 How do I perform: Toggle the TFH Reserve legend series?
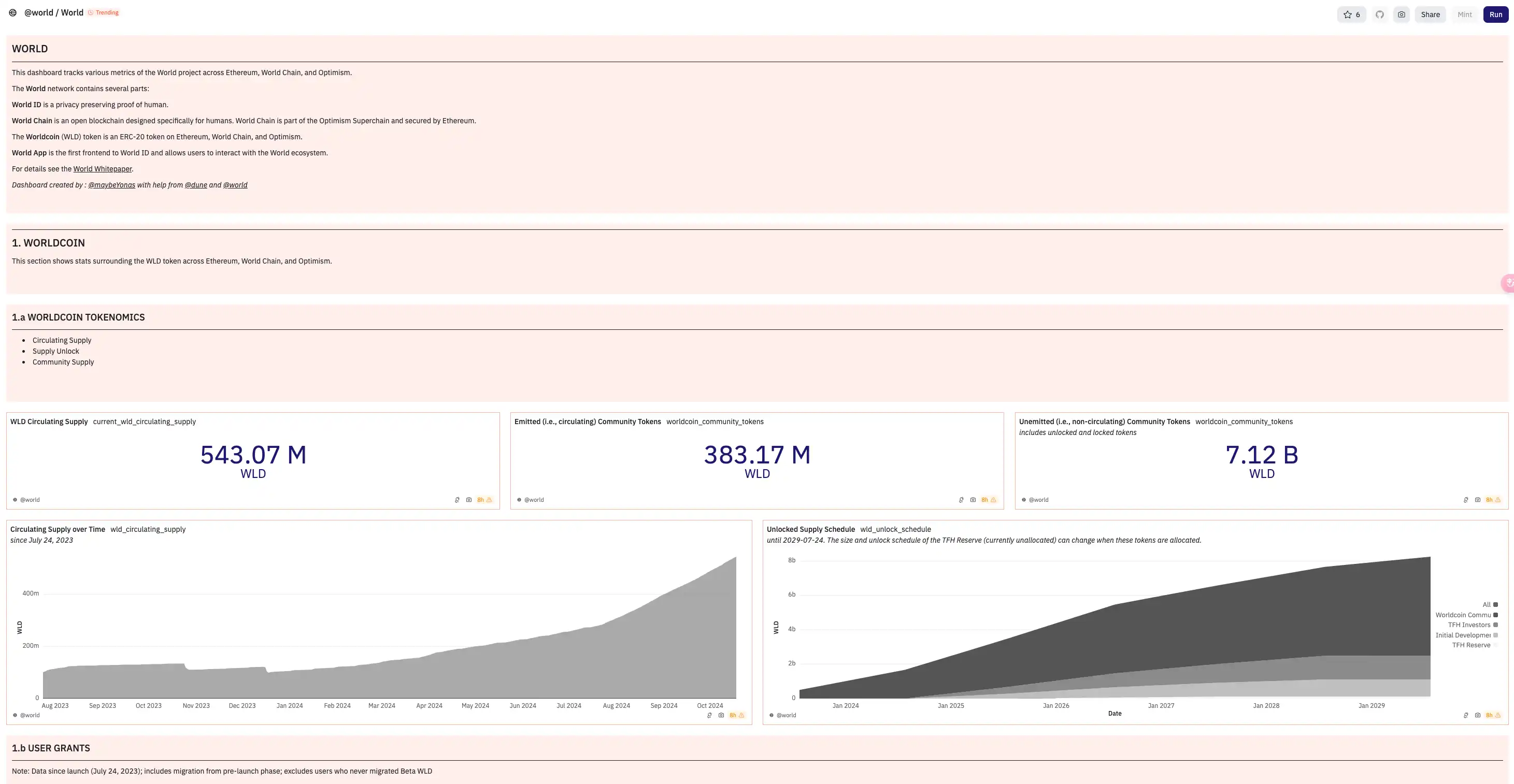tap(1471, 645)
